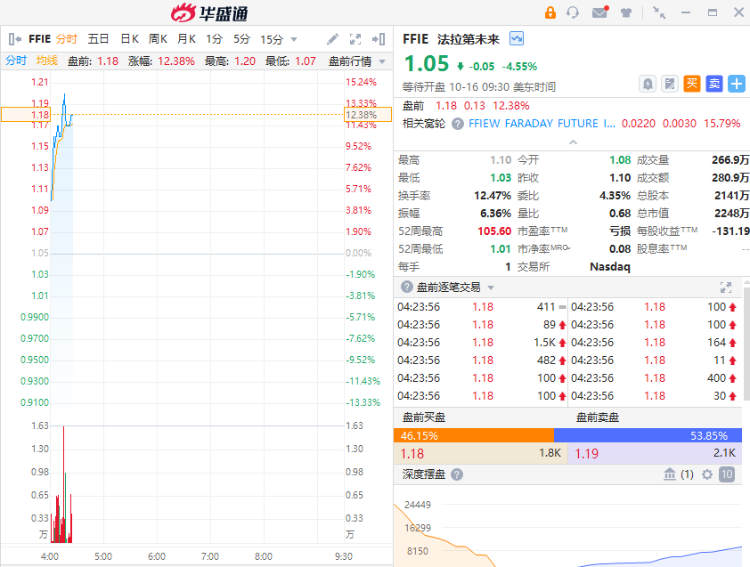Screen dimensions: 750x567
Task: Click bid price 1.18 in 盘前买盘
Action: 412,454
